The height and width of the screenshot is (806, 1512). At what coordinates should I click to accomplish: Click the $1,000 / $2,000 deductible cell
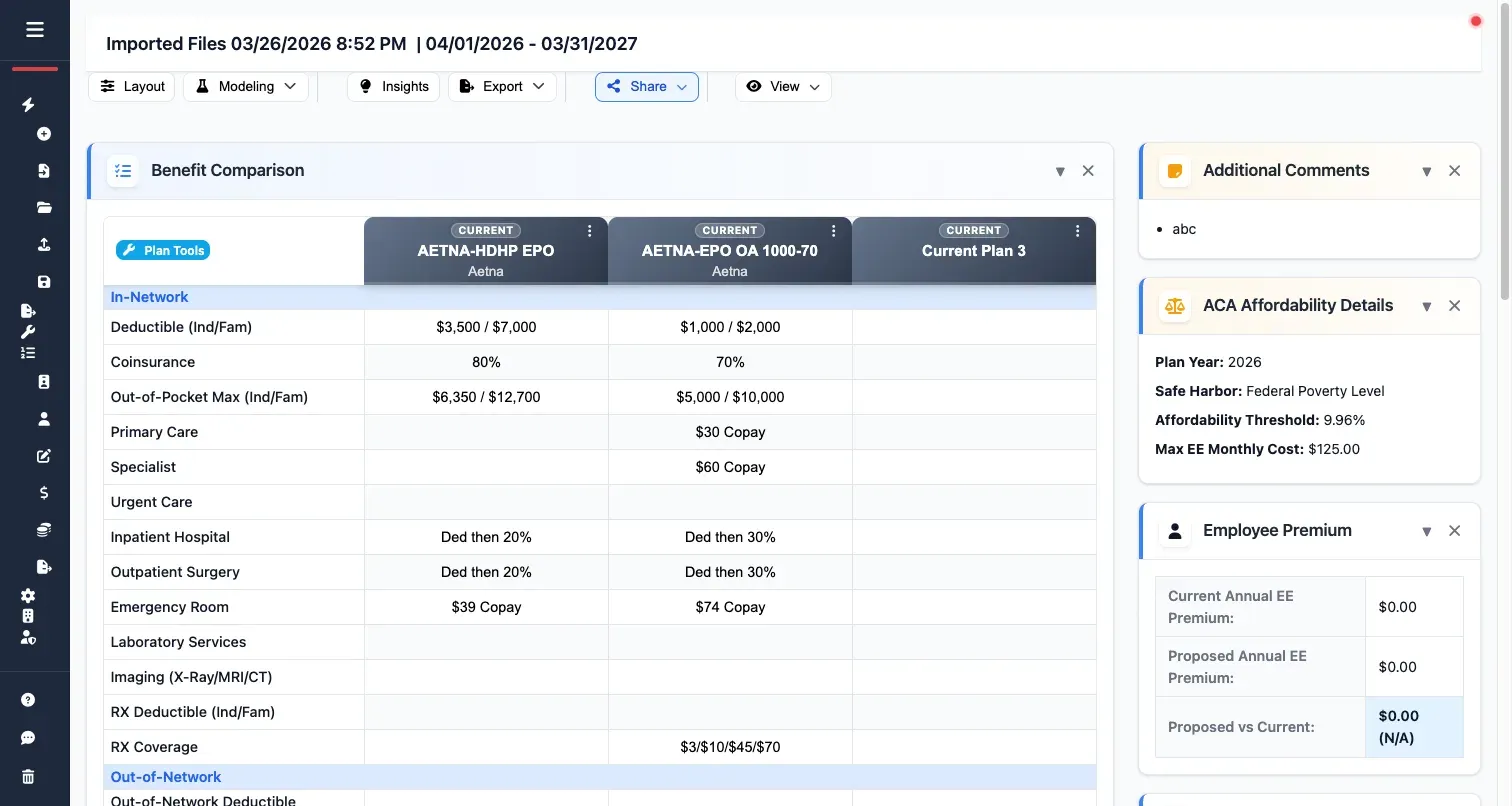[730, 327]
